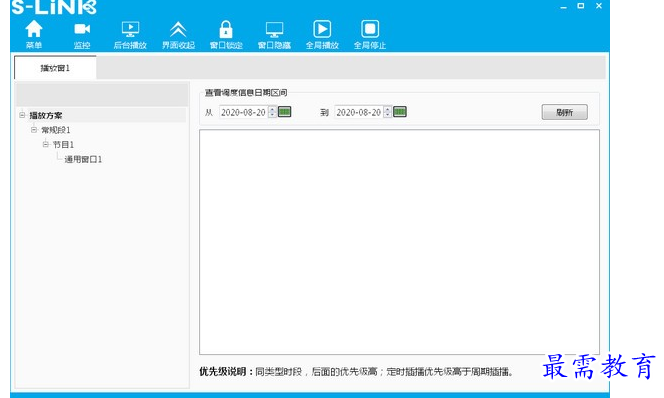
Task: Increment the end date spinner
Action: (387, 109)
